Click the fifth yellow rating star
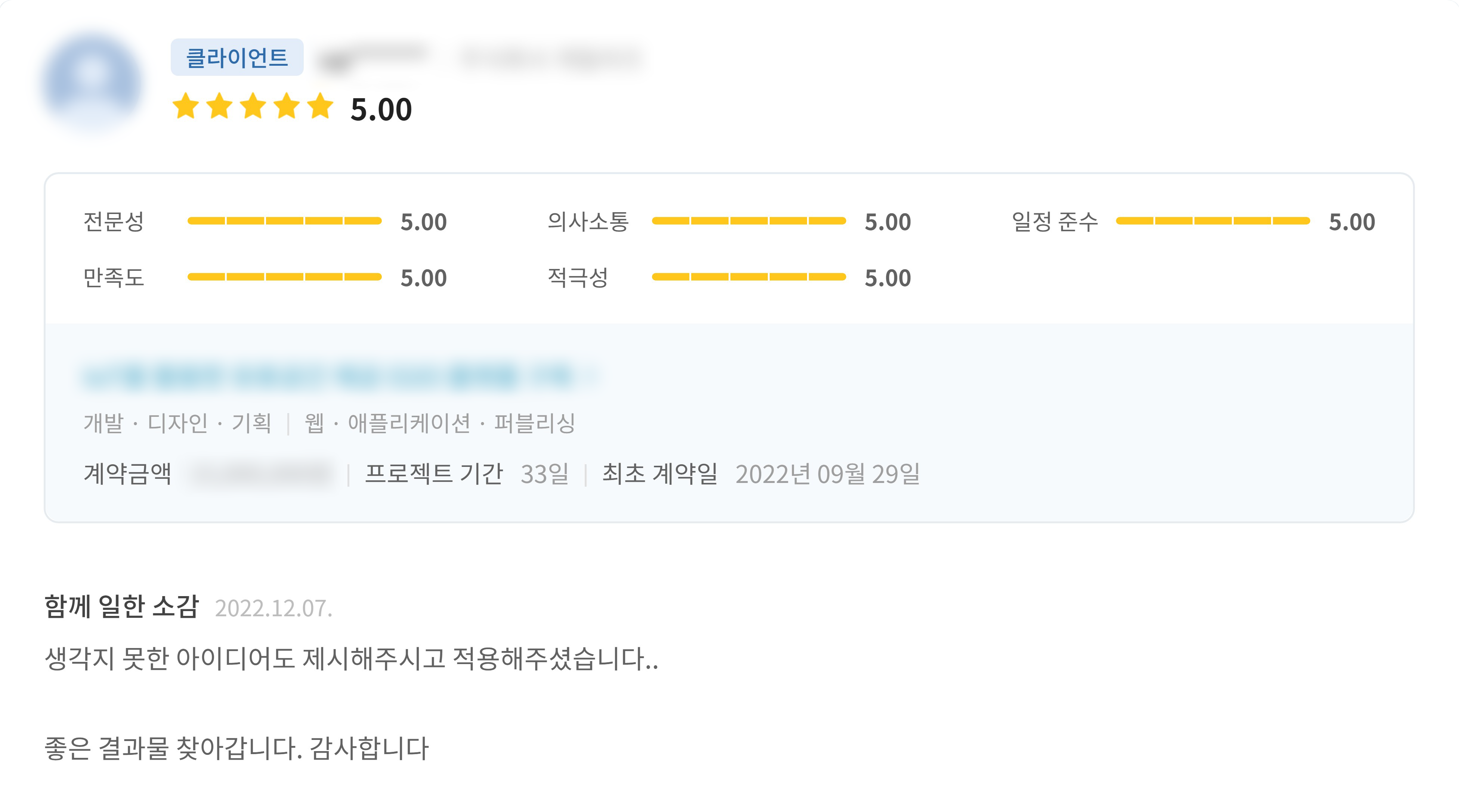 [321, 106]
